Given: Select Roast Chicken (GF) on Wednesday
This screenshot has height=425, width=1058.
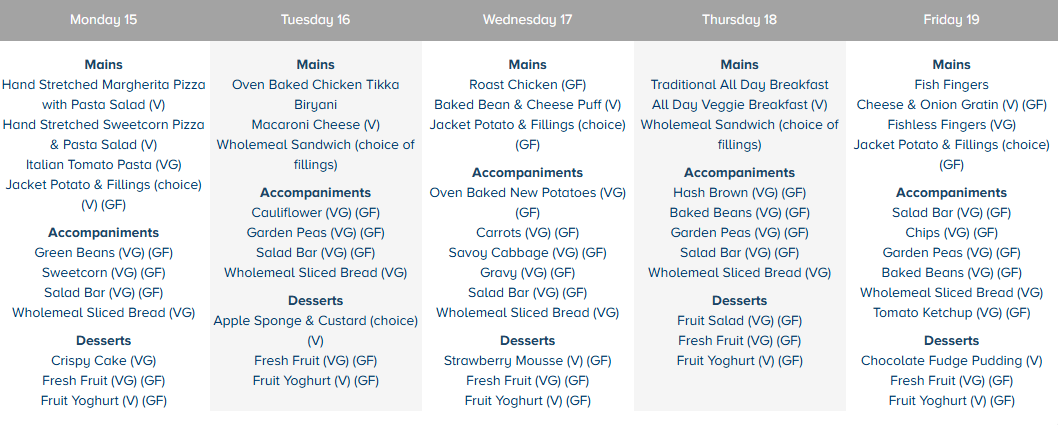Looking at the screenshot, I should pos(527,85).
